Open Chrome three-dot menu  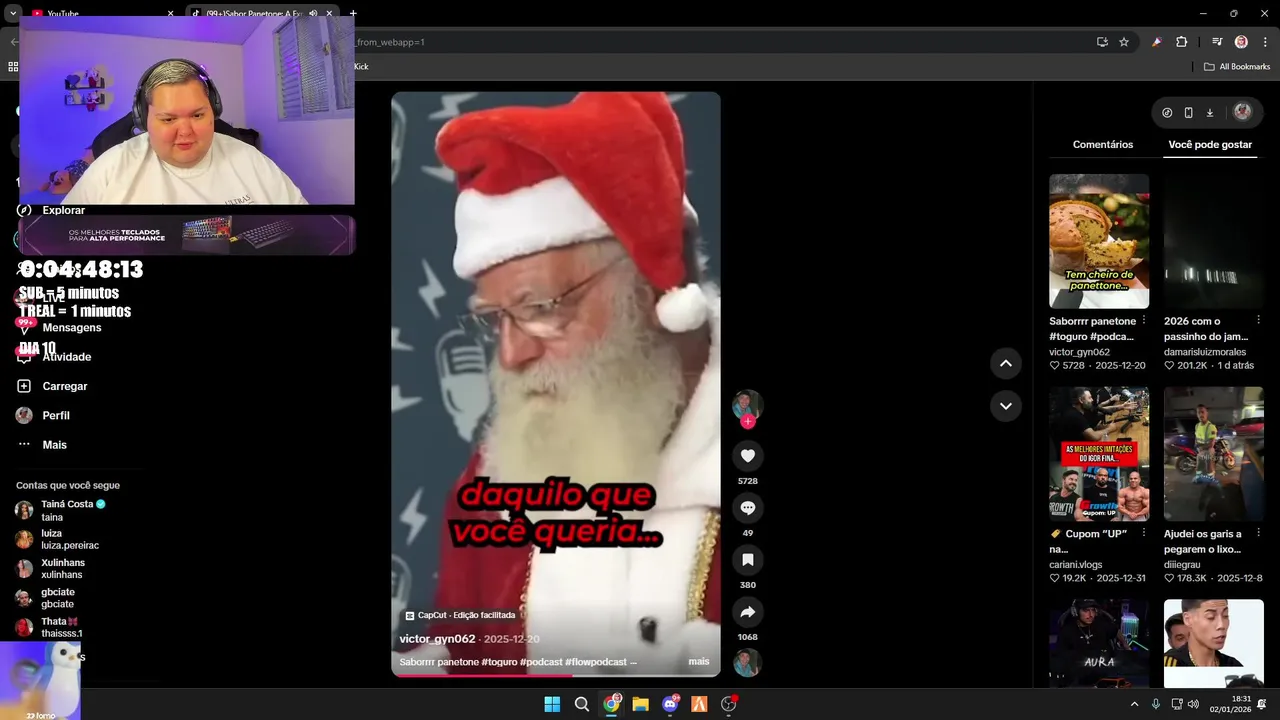[1265, 42]
